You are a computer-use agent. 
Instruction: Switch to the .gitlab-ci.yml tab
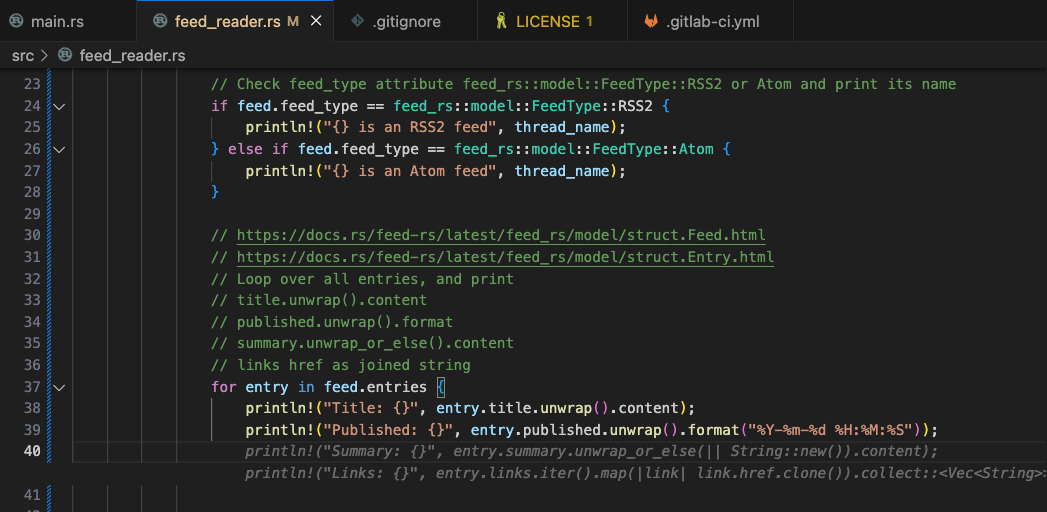click(710, 21)
